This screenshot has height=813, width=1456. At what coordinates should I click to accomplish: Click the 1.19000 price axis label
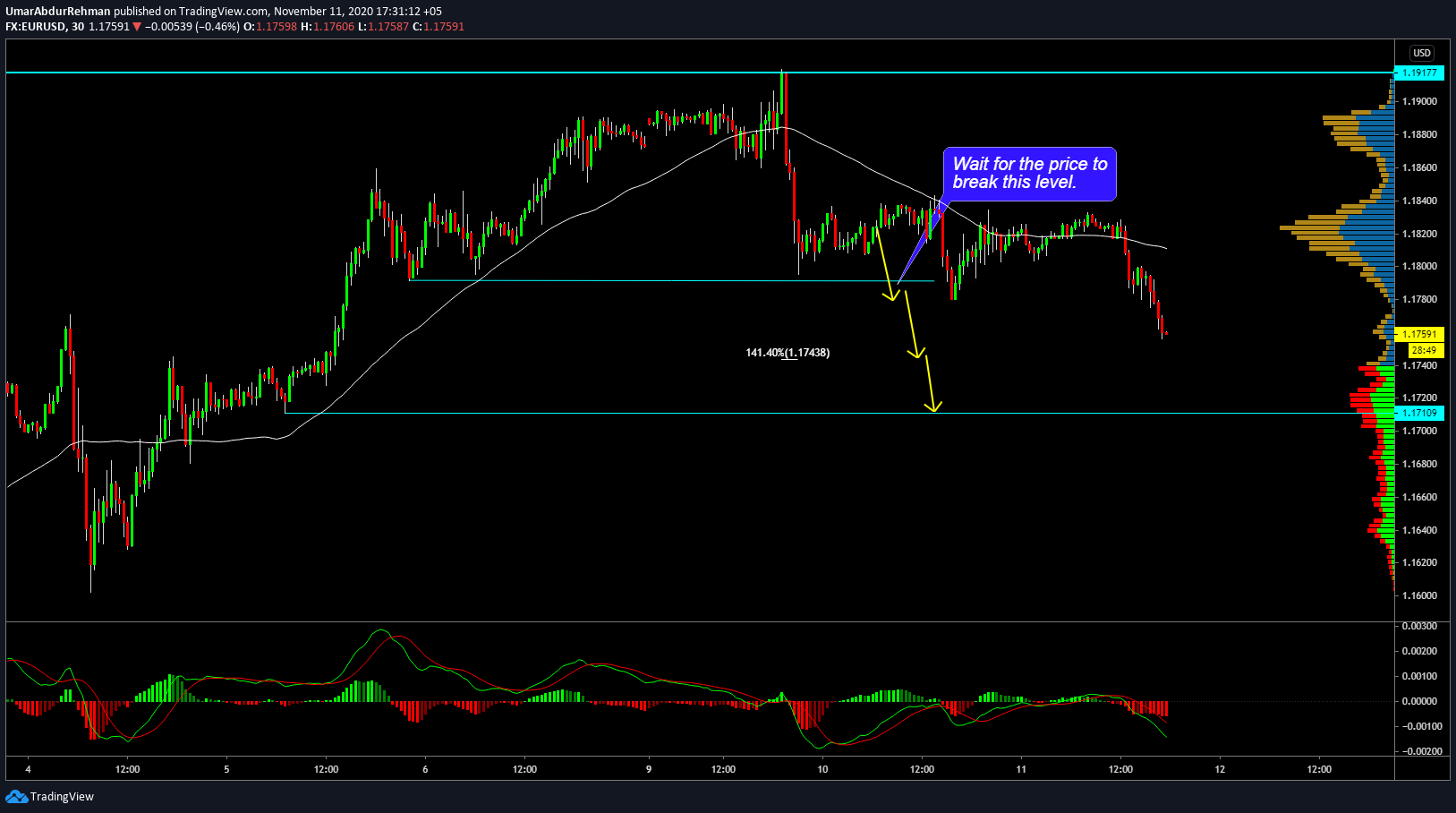(x=1419, y=101)
